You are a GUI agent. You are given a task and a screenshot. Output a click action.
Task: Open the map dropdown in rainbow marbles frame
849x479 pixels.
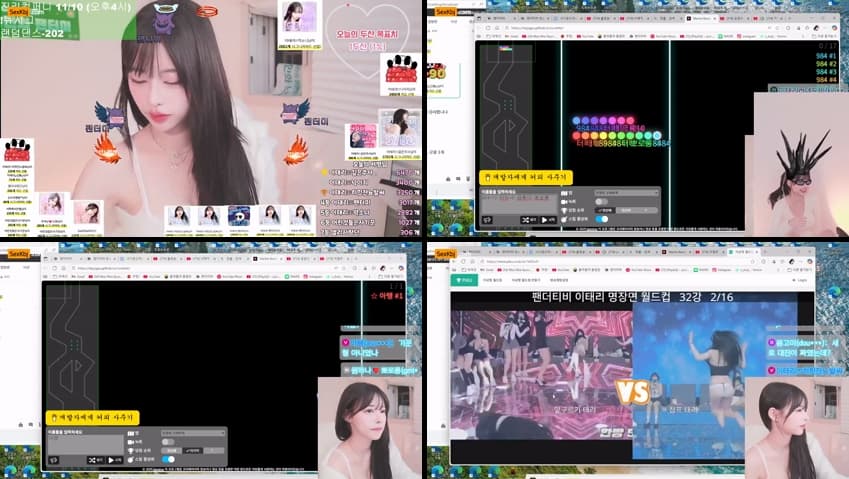tap(626, 193)
